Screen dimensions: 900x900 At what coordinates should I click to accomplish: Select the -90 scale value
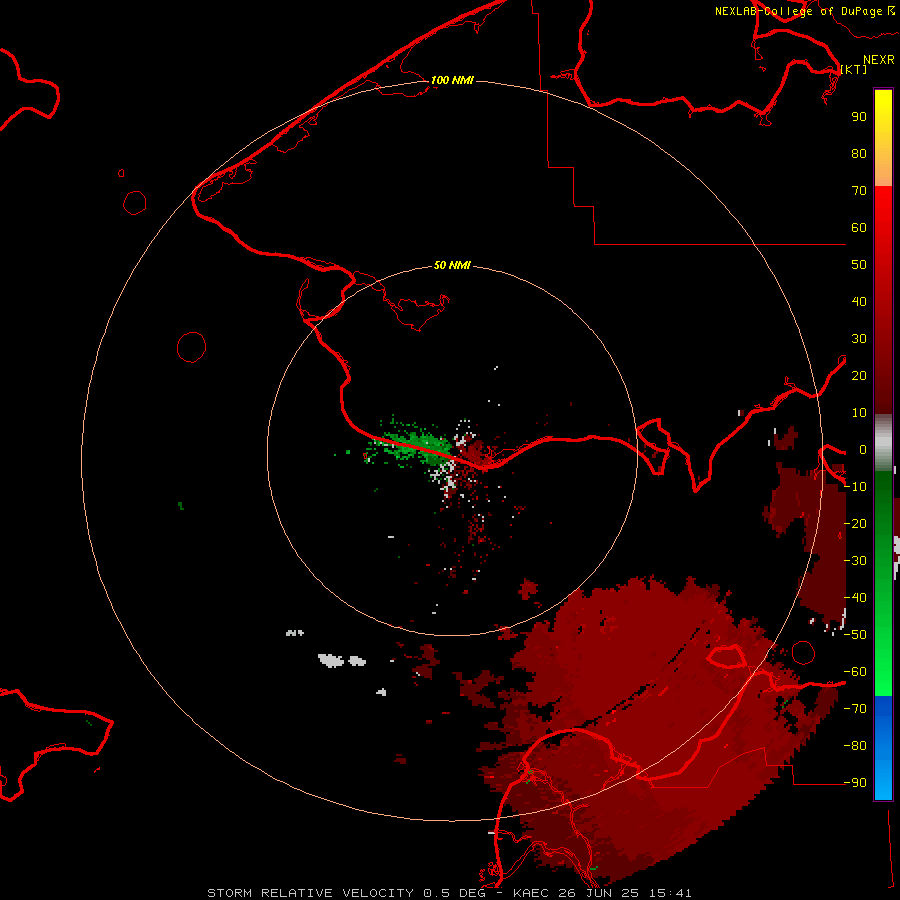coord(856,783)
